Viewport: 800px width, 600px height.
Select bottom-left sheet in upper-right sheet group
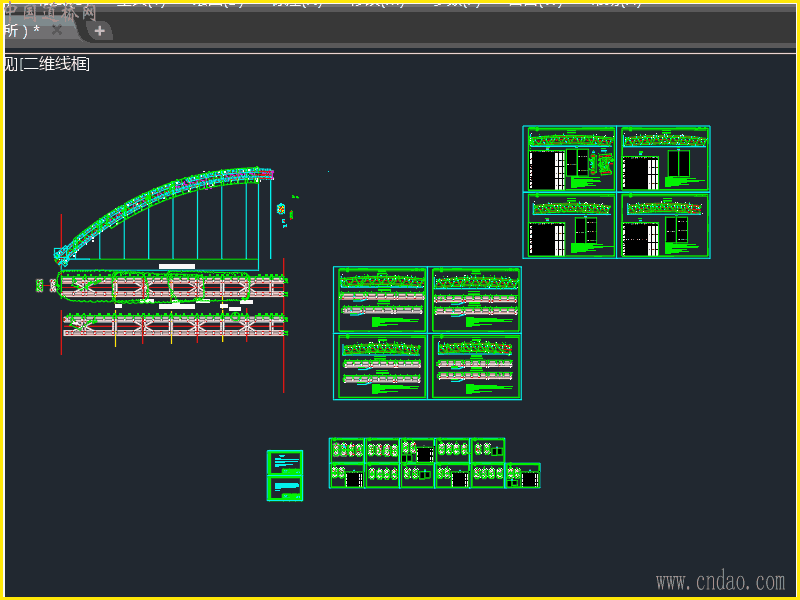(570, 226)
